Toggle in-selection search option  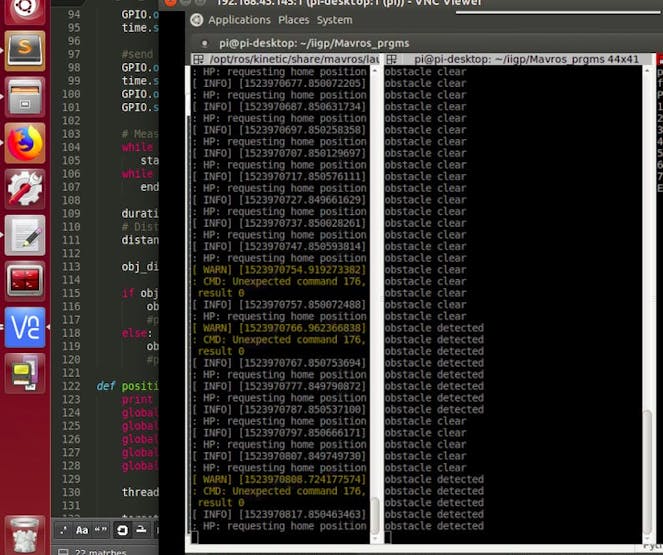coord(141,530)
